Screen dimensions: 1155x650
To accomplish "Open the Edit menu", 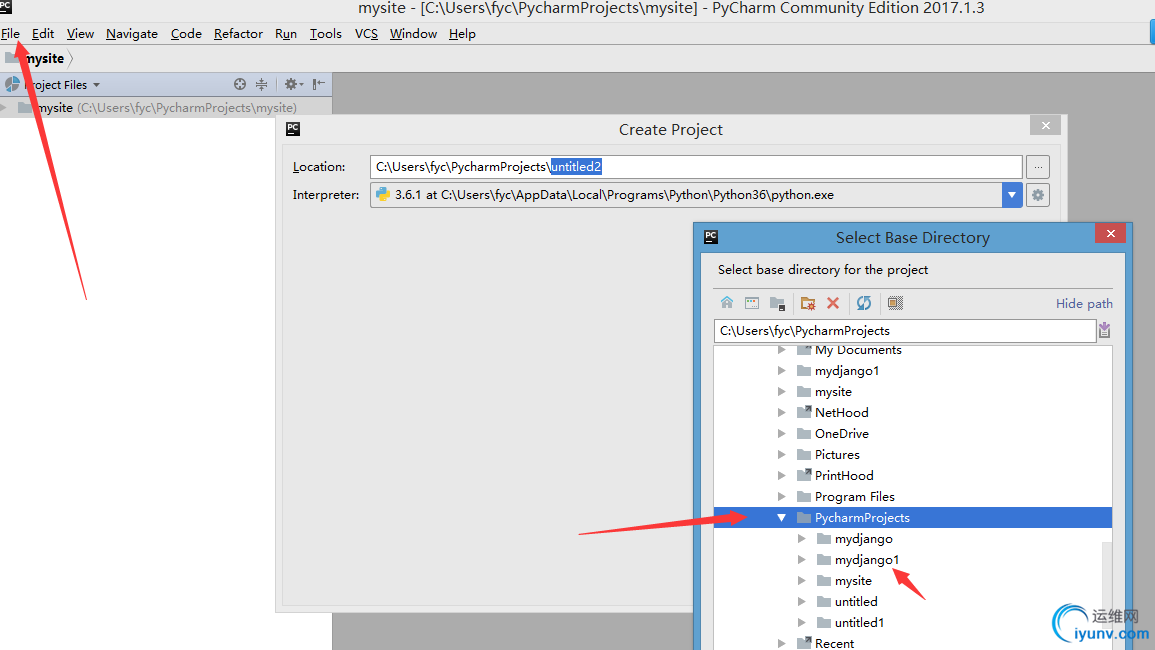I will point(43,34).
